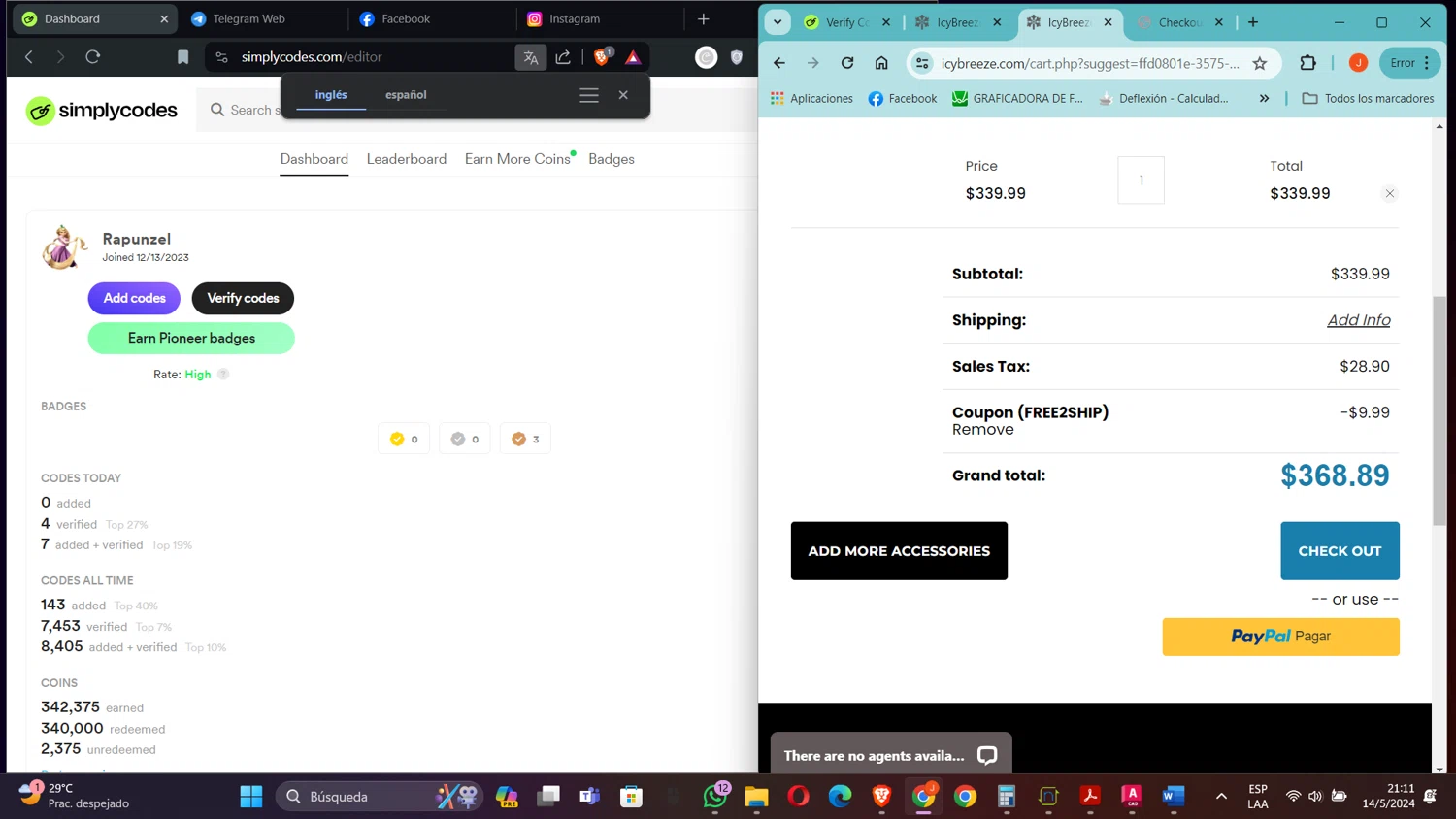This screenshot has width=1456, height=819.
Task: Open the Aplicaciones bookmark shortcut
Action: [x=811, y=98]
